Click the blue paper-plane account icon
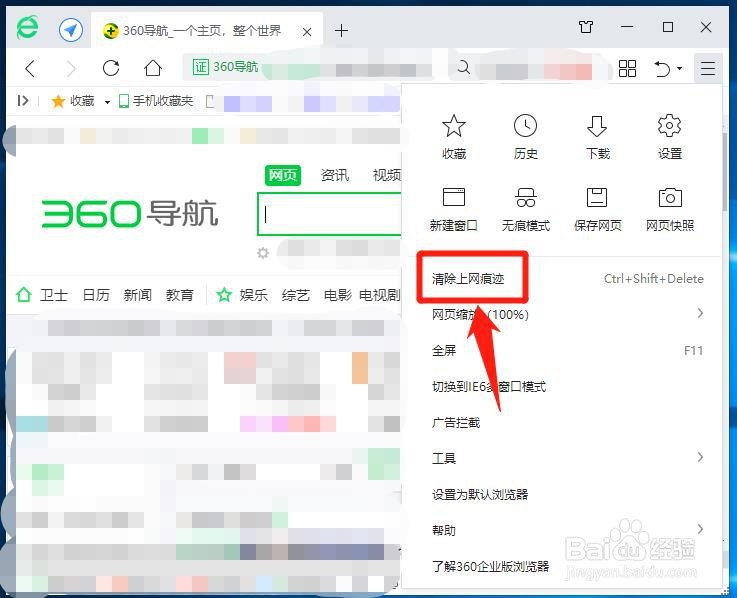The width and height of the screenshot is (737, 598). [x=71, y=31]
